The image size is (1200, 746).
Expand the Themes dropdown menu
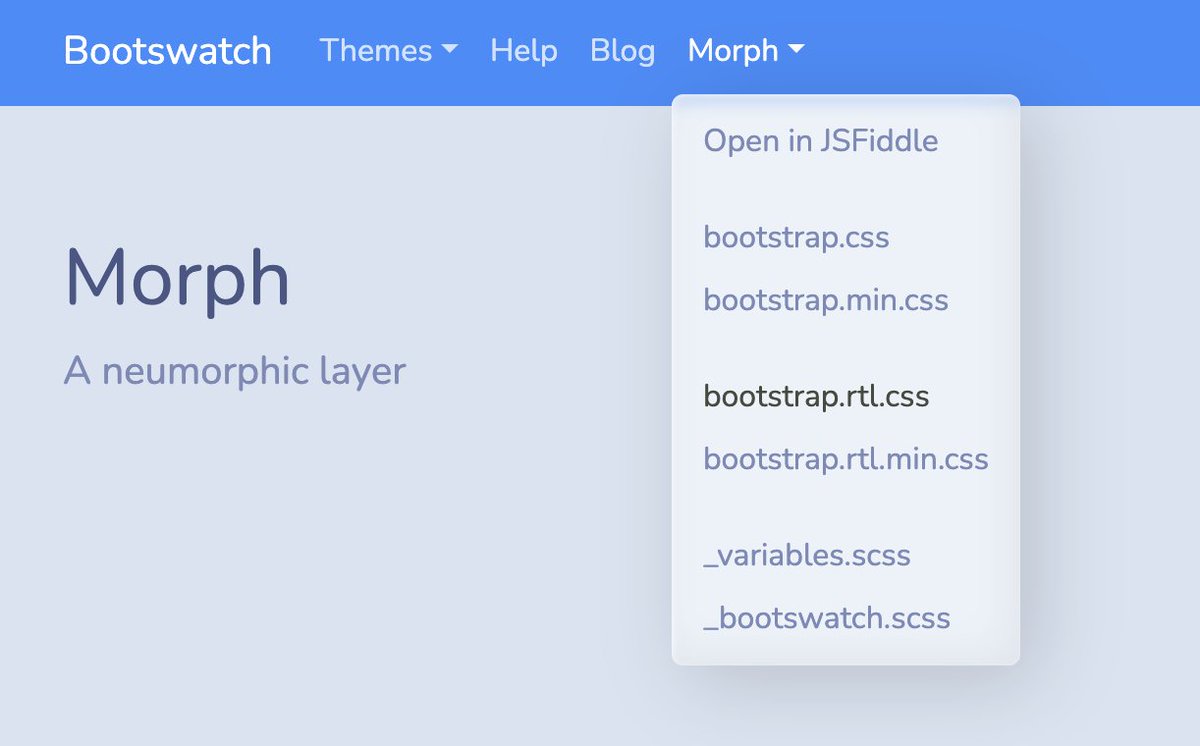[x=388, y=50]
